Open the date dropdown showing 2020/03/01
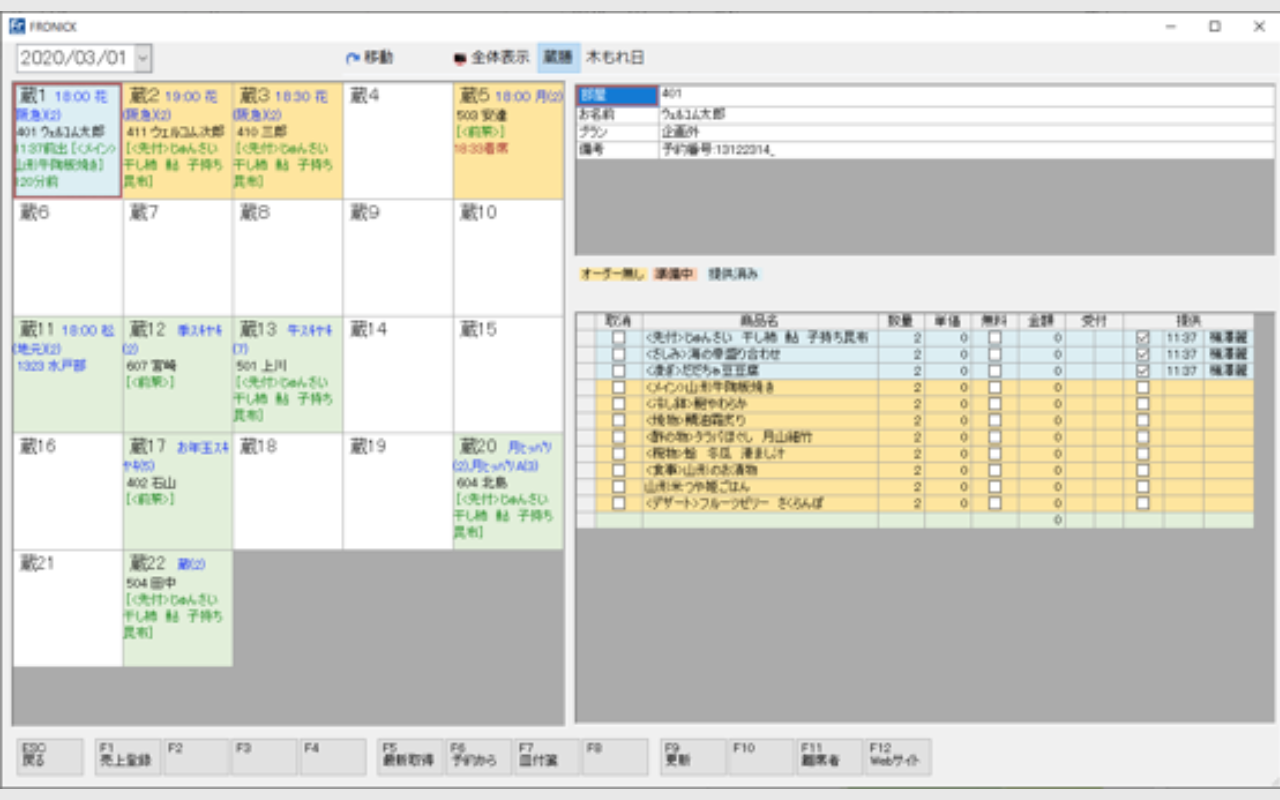 point(142,58)
